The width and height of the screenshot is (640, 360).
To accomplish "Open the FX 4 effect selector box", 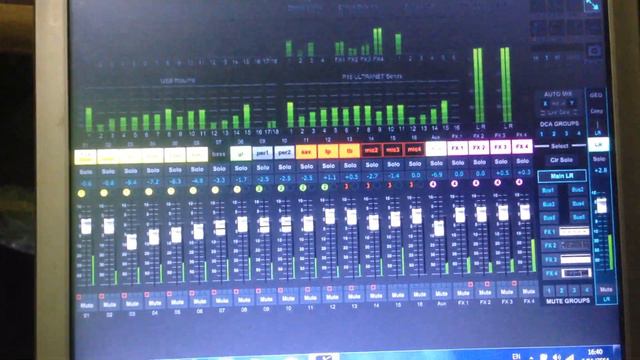I will [x=576, y=273].
